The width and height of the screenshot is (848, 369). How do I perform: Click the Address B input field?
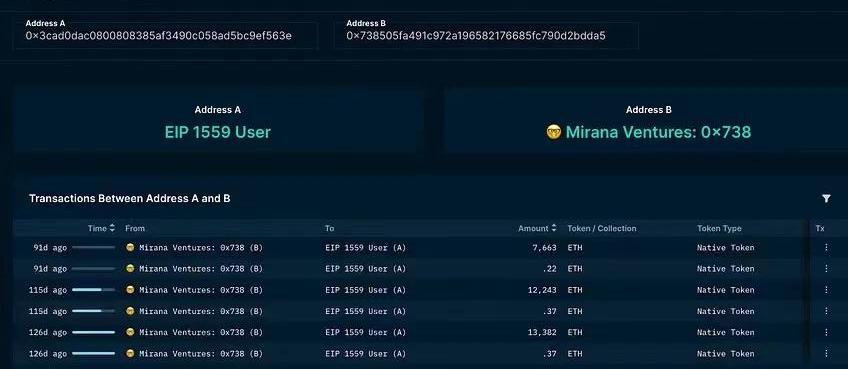[486, 36]
